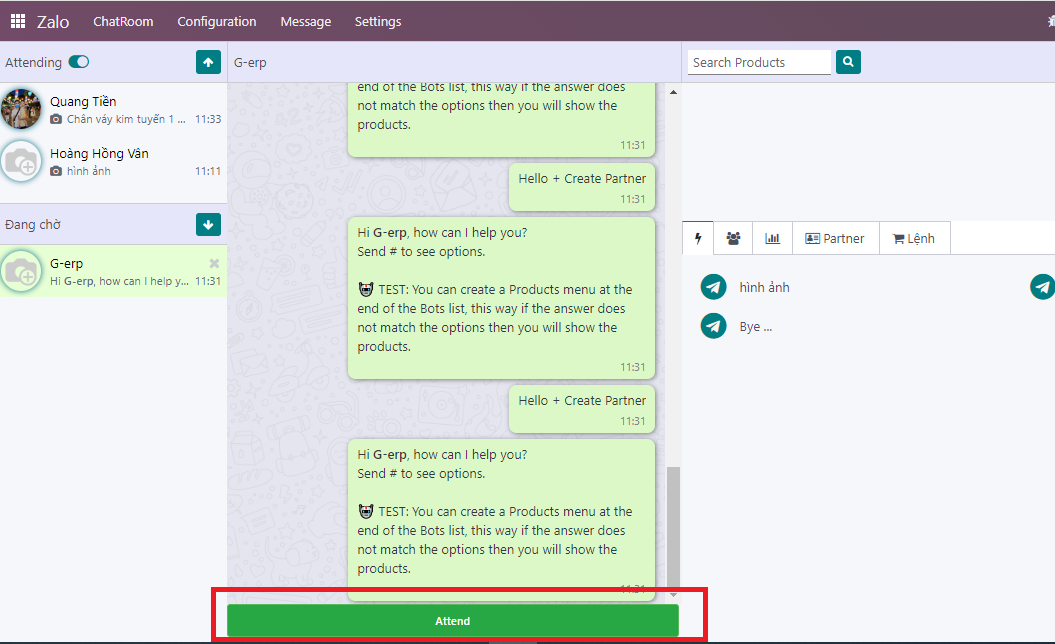The image size is (1055, 644).
Task: Click Hoàng Hồng Vân's placeholder avatar
Action: pos(21,162)
